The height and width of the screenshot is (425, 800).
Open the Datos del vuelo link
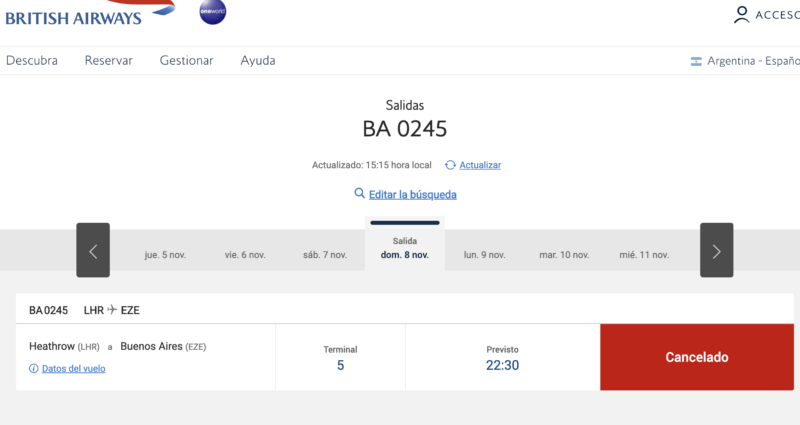(x=73, y=369)
